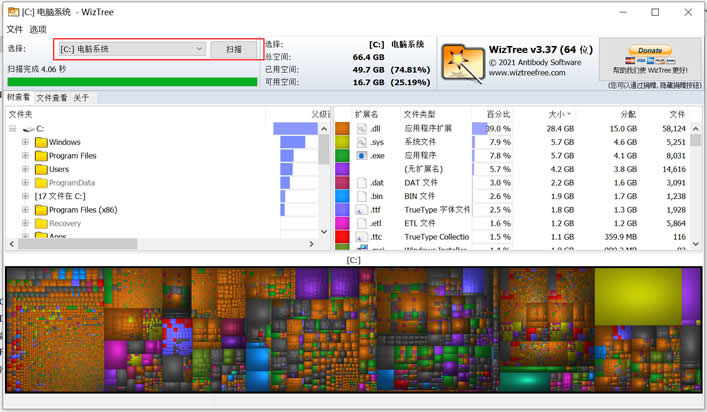Click the red .ttc color swatch
The height and width of the screenshot is (412, 707).
click(x=342, y=237)
